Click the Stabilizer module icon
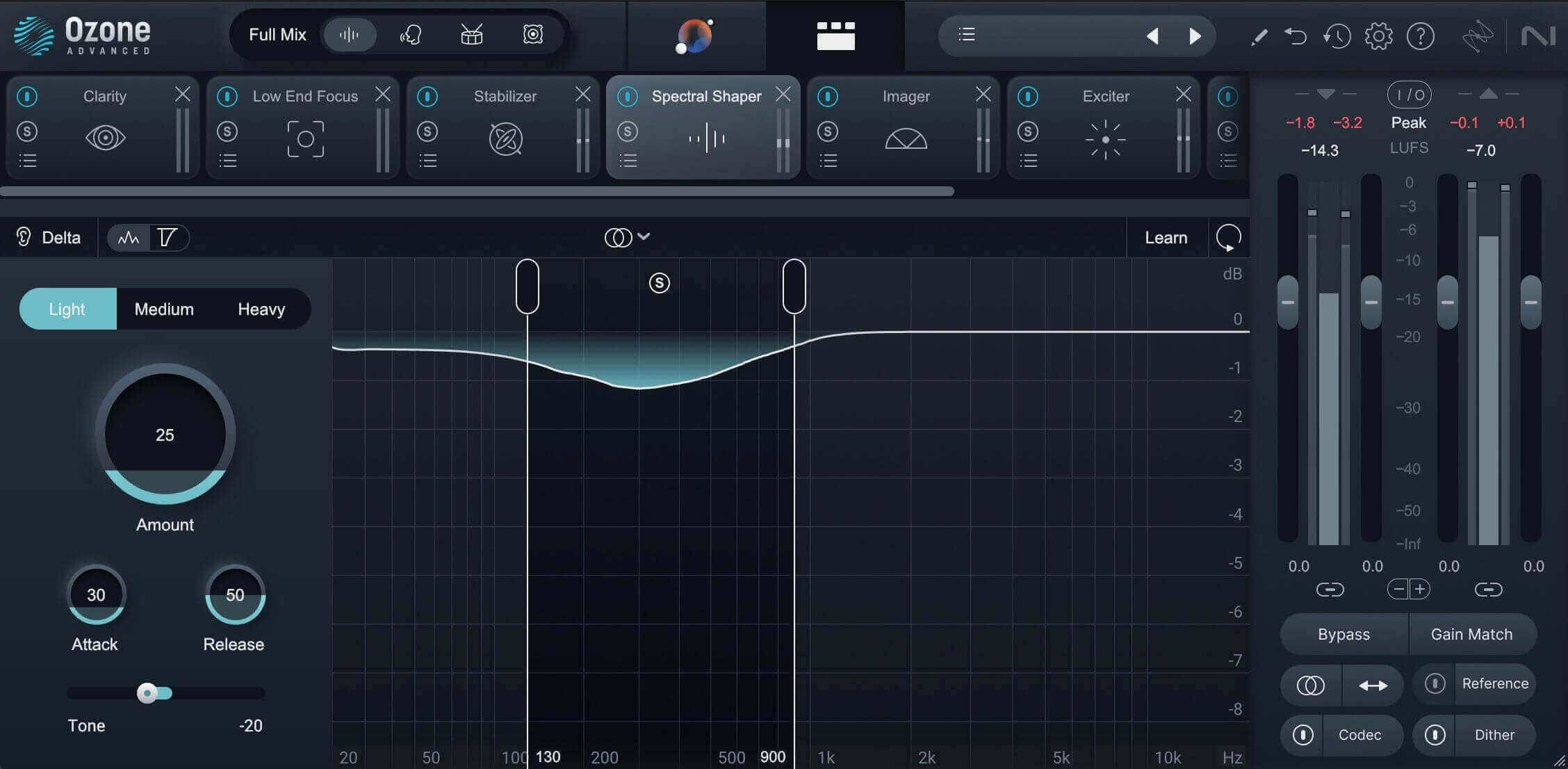Image resolution: width=1568 pixels, height=769 pixels. 505,139
